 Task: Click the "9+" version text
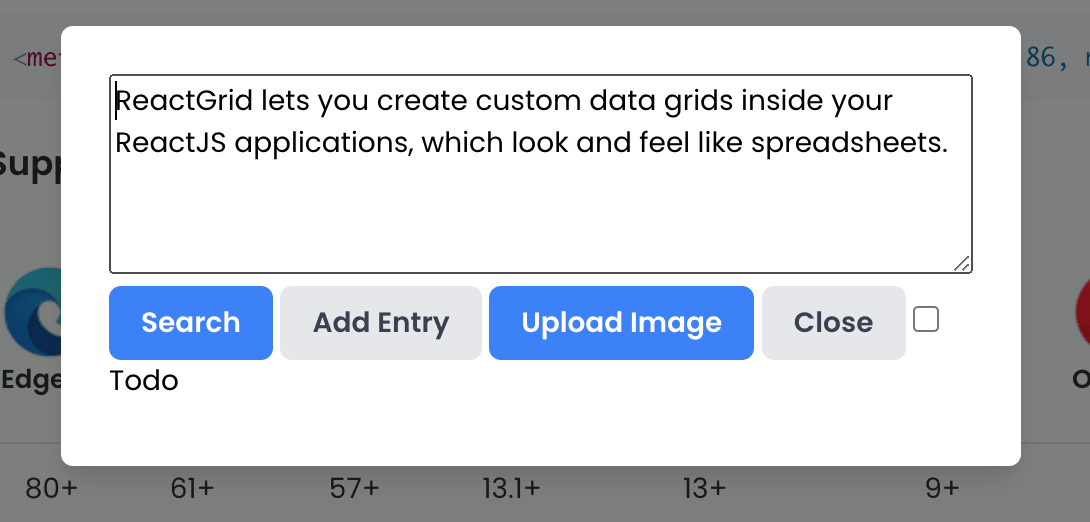click(942, 489)
